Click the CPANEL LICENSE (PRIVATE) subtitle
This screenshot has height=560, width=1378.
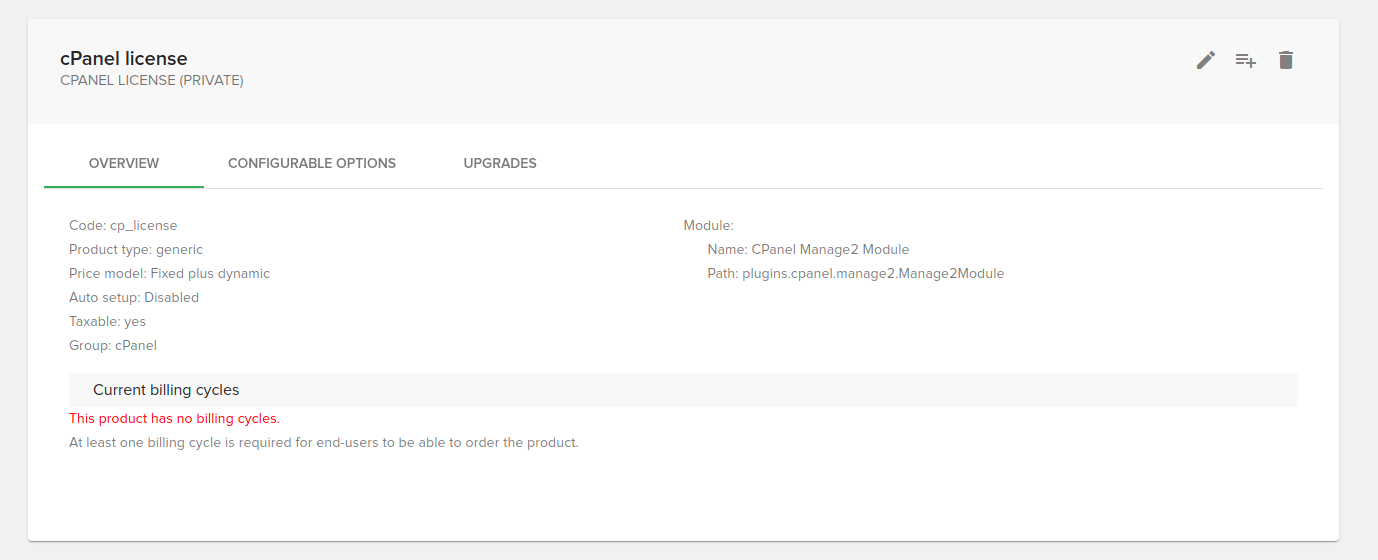pos(152,80)
